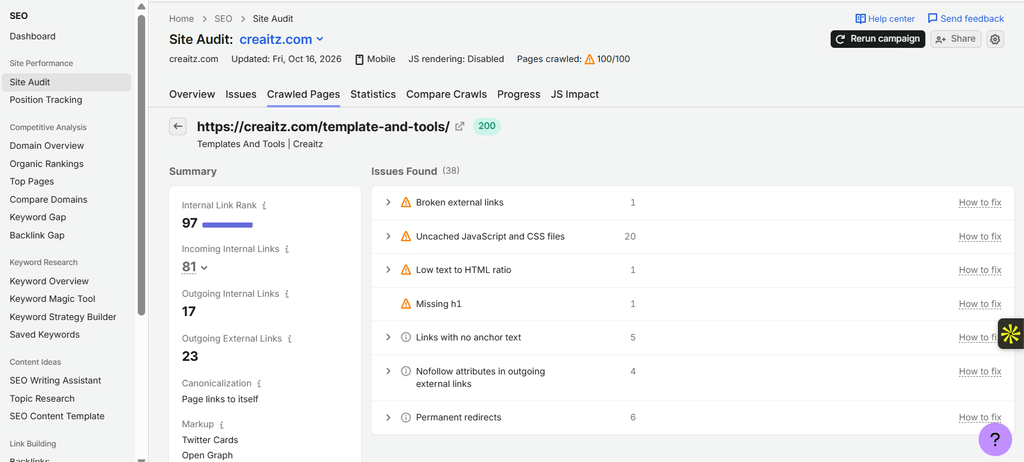Open How to fix for Permanent redirects

point(980,418)
